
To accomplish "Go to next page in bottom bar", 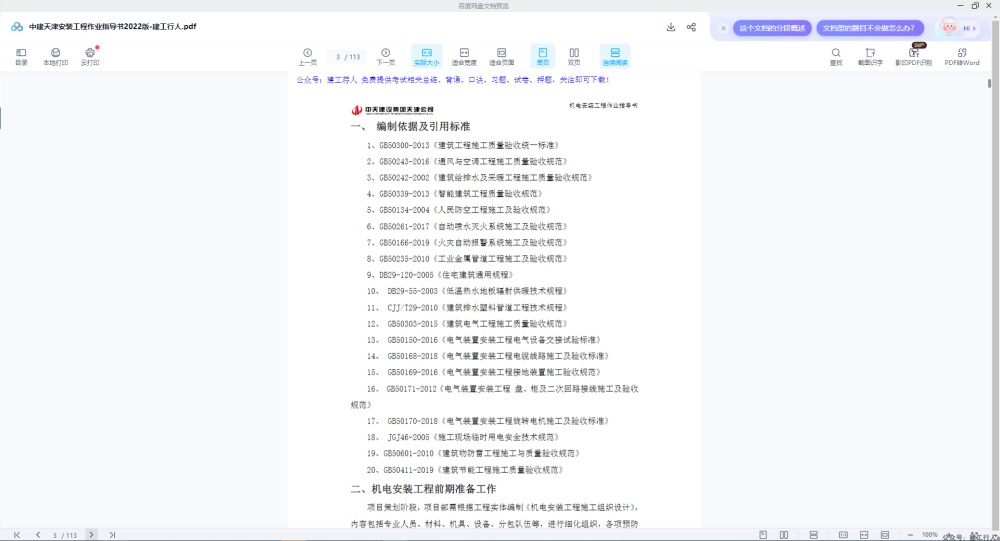I will tap(91, 535).
